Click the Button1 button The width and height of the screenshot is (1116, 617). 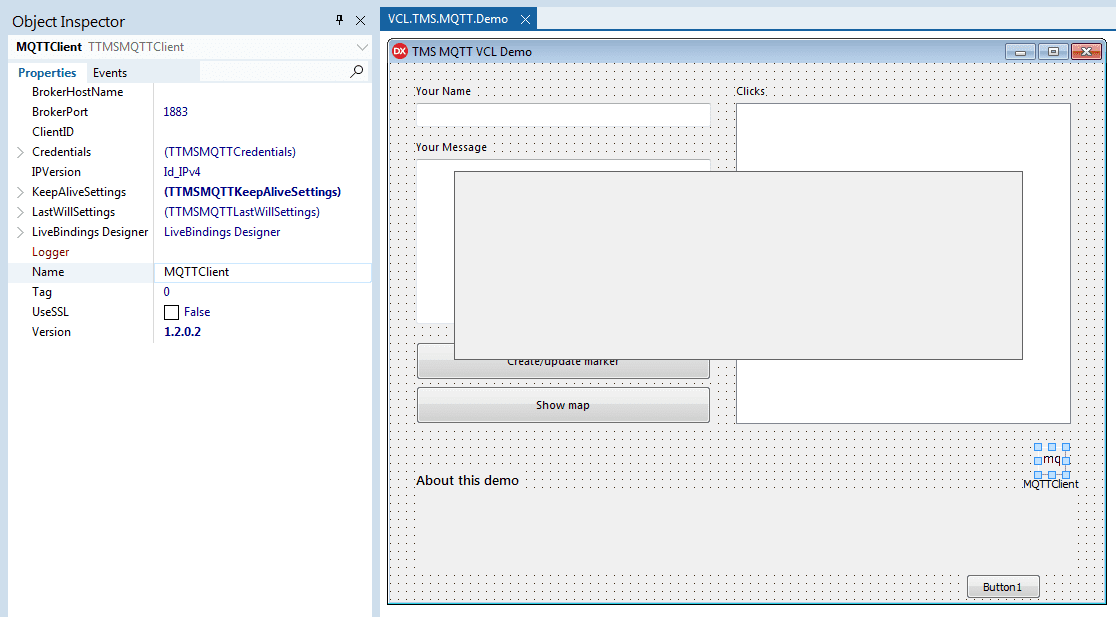[x=1003, y=587]
